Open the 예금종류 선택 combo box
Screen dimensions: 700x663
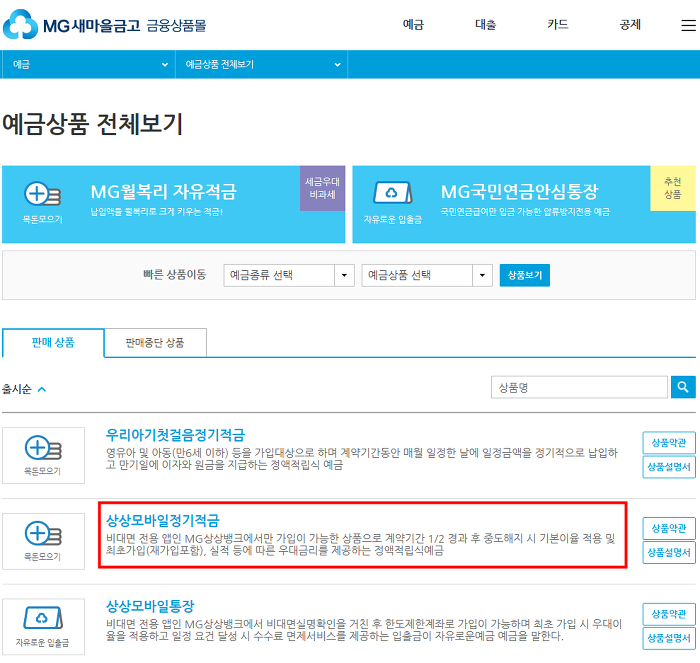tap(289, 275)
